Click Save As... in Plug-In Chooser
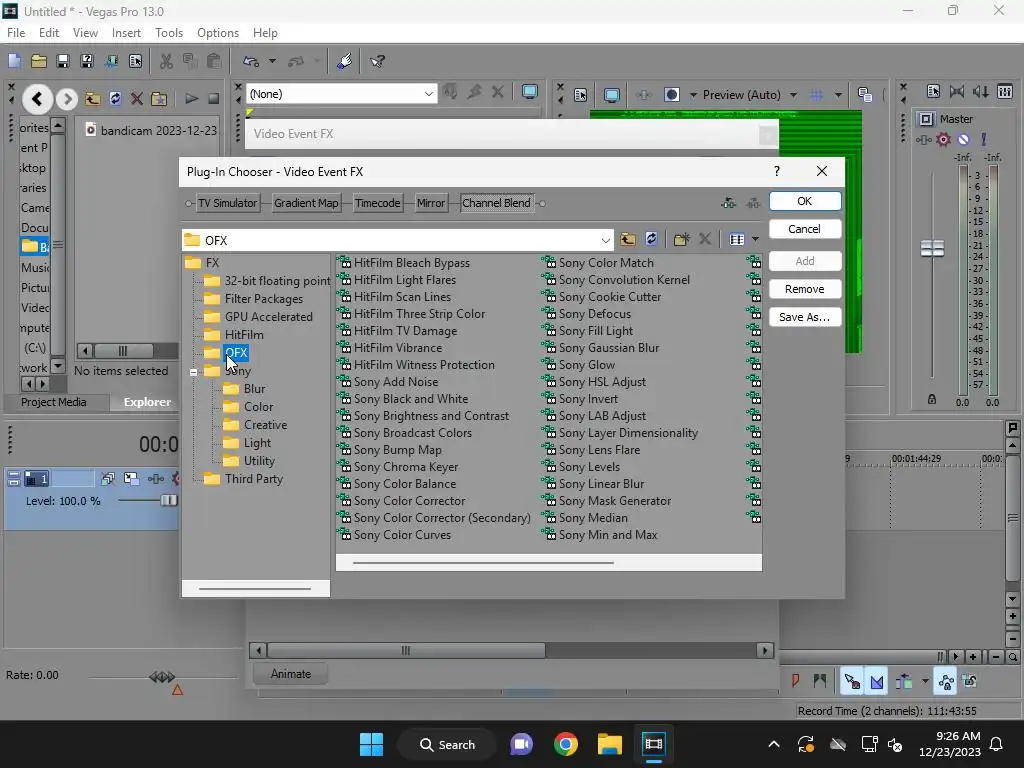The width and height of the screenshot is (1024, 768). tap(805, 317)
